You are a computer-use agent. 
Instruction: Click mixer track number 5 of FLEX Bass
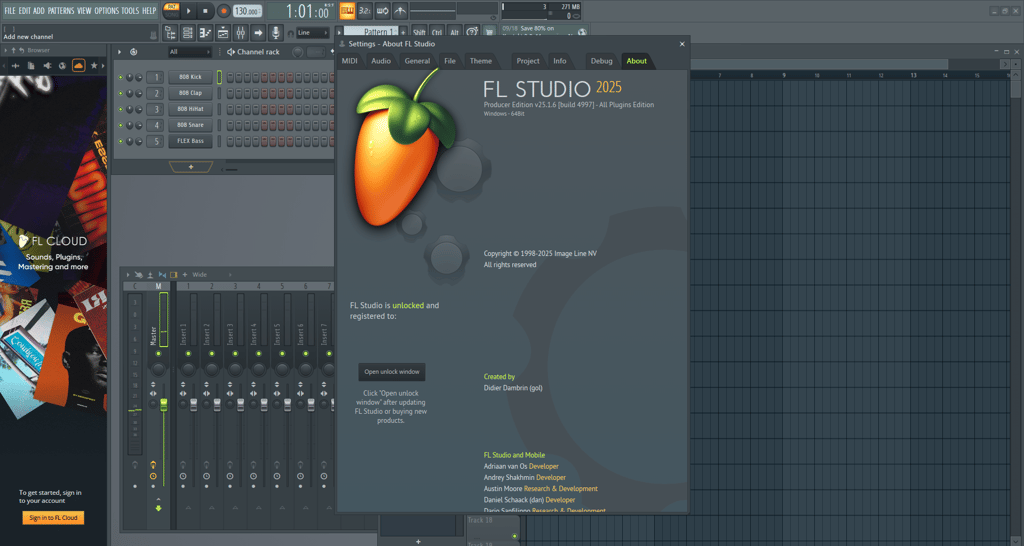coord(155,141)
